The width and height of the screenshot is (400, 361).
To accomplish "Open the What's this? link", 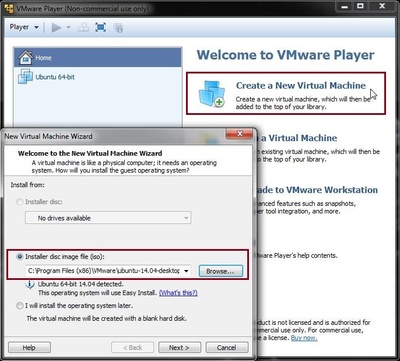I will pyautogui.click(x=178, y=293).
